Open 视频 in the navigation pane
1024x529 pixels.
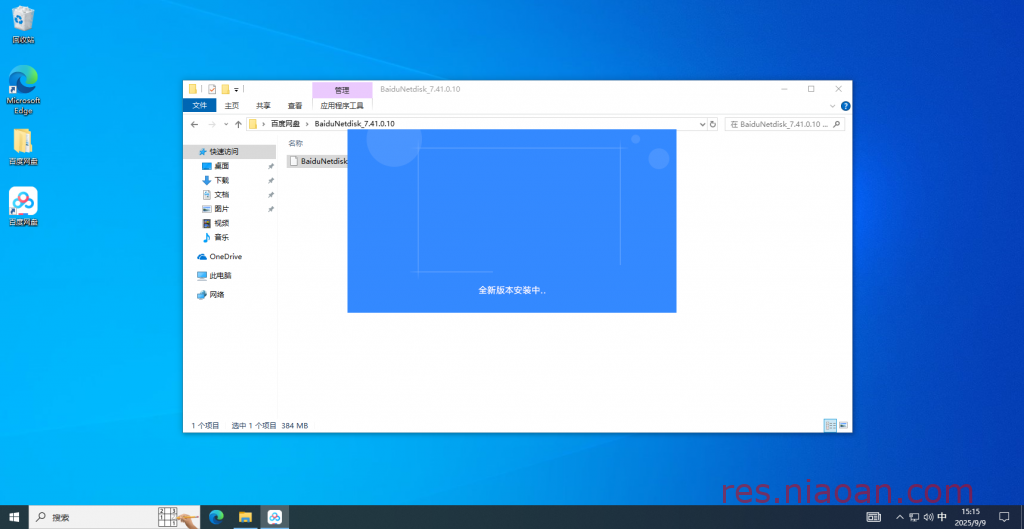[221, 223]
